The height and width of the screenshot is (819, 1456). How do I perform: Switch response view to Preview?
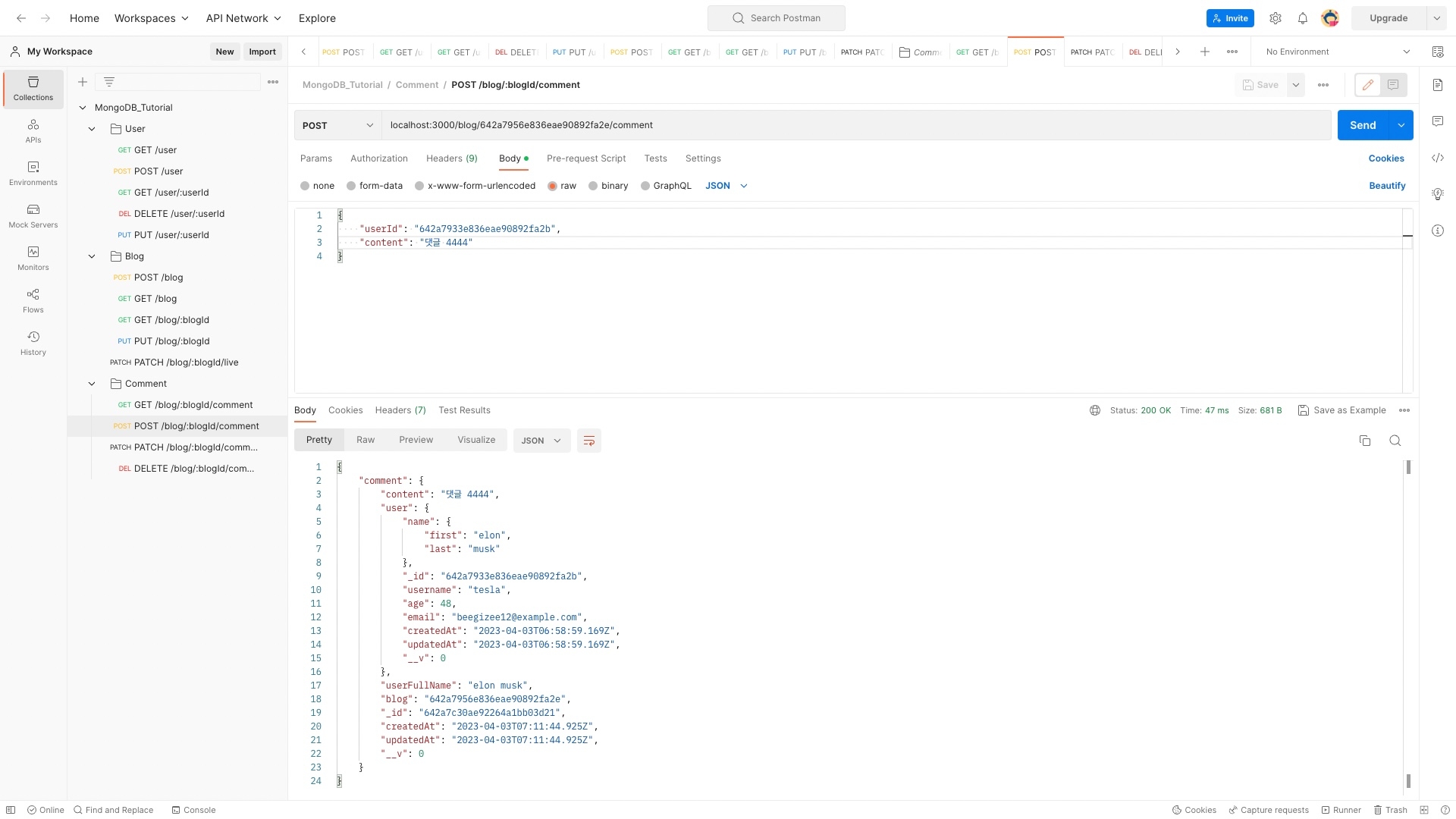pyautogui.click(x=416, y=440)
